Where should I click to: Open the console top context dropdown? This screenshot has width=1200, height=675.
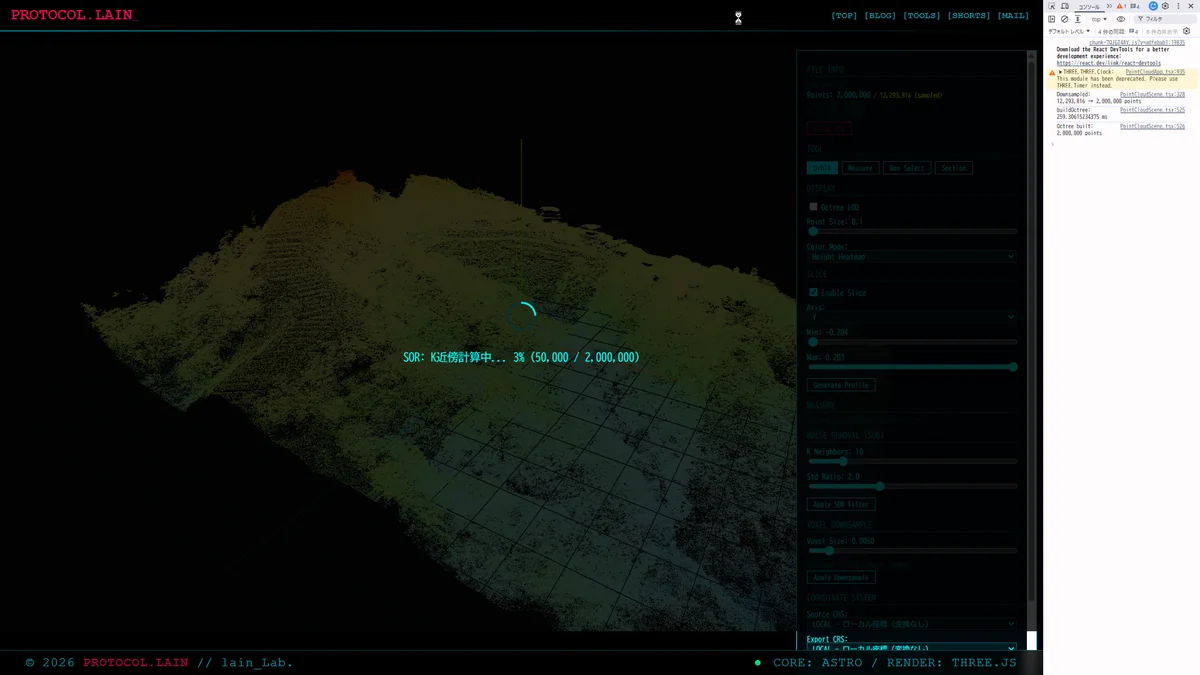1099,19
